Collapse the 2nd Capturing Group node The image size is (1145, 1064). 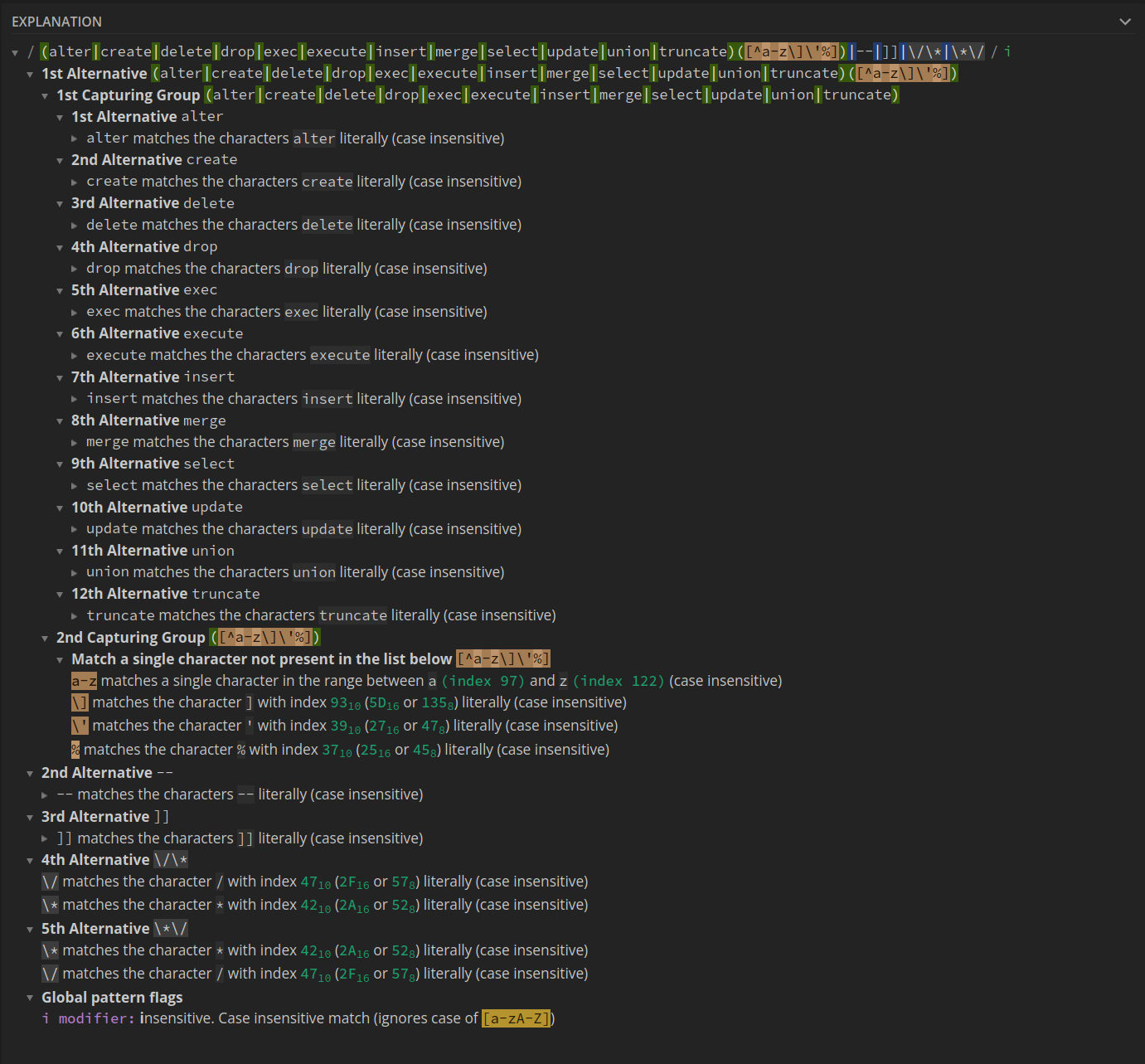coord(45,638)
